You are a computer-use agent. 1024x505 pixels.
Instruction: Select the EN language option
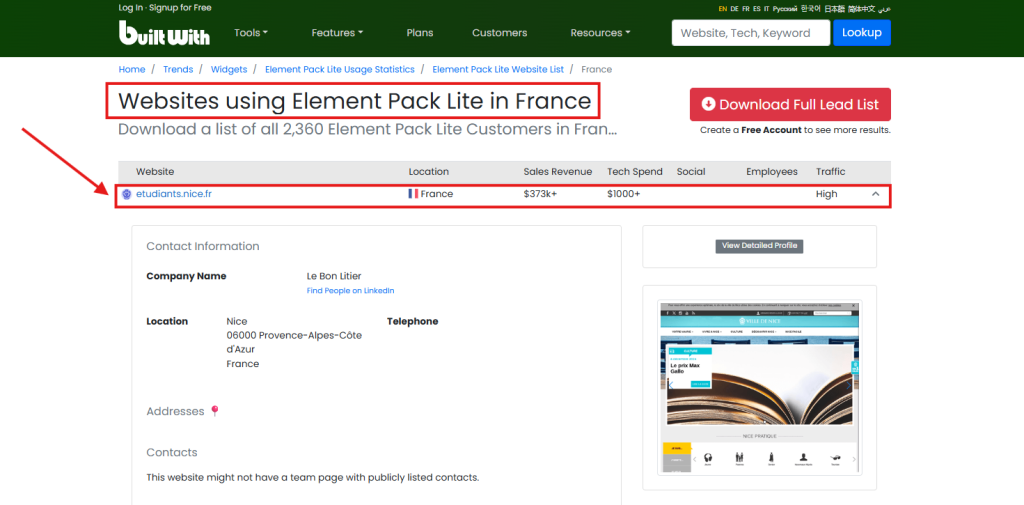coord(723,9)
